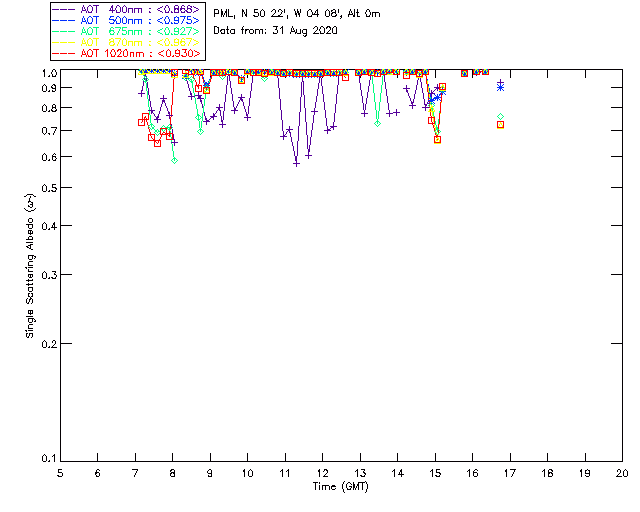Screen dimensions: 640x512
Task: Click the x-axis tick label 12
Action: (322, 473)
